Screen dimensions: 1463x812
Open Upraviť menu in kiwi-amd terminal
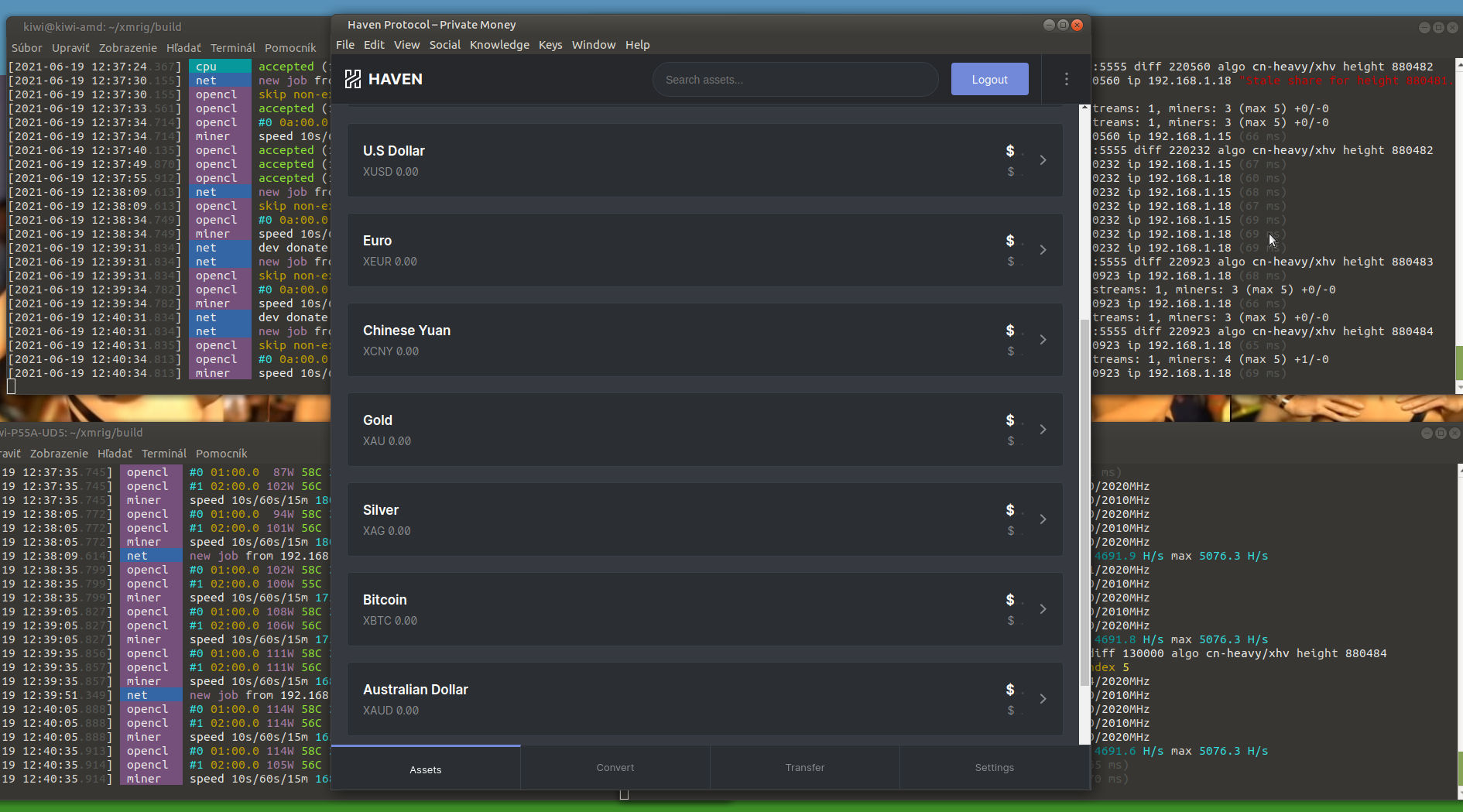(x=70, y=48)
